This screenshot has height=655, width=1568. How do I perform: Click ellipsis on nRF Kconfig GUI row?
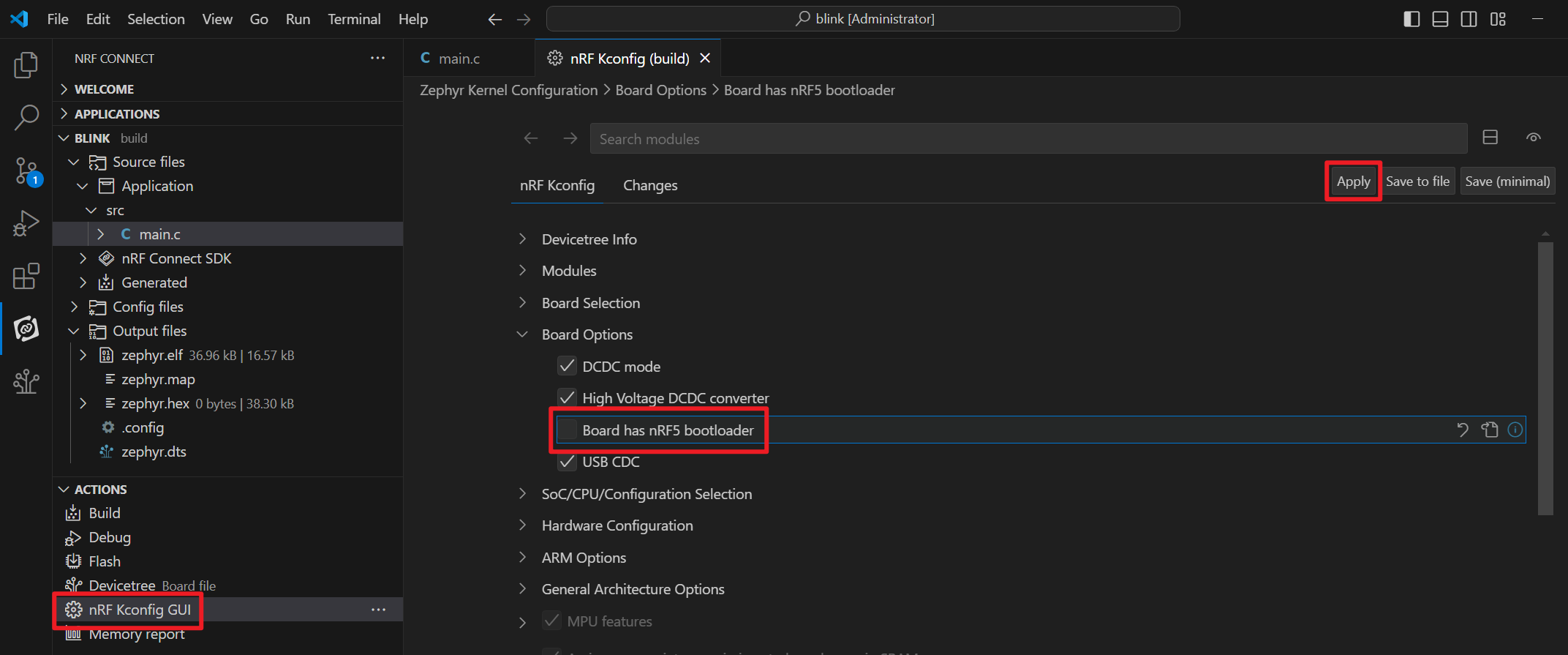pos(378,610)
